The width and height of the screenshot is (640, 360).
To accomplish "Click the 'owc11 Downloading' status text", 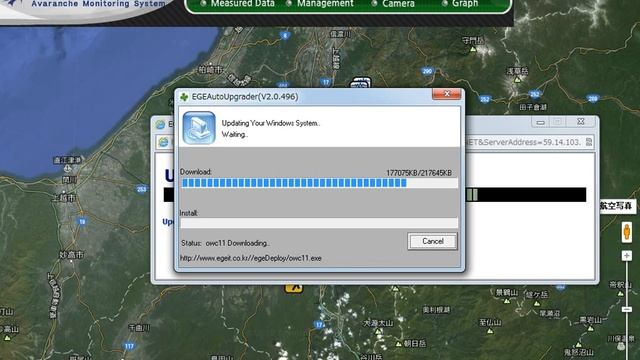I will [x=237, y=243].
